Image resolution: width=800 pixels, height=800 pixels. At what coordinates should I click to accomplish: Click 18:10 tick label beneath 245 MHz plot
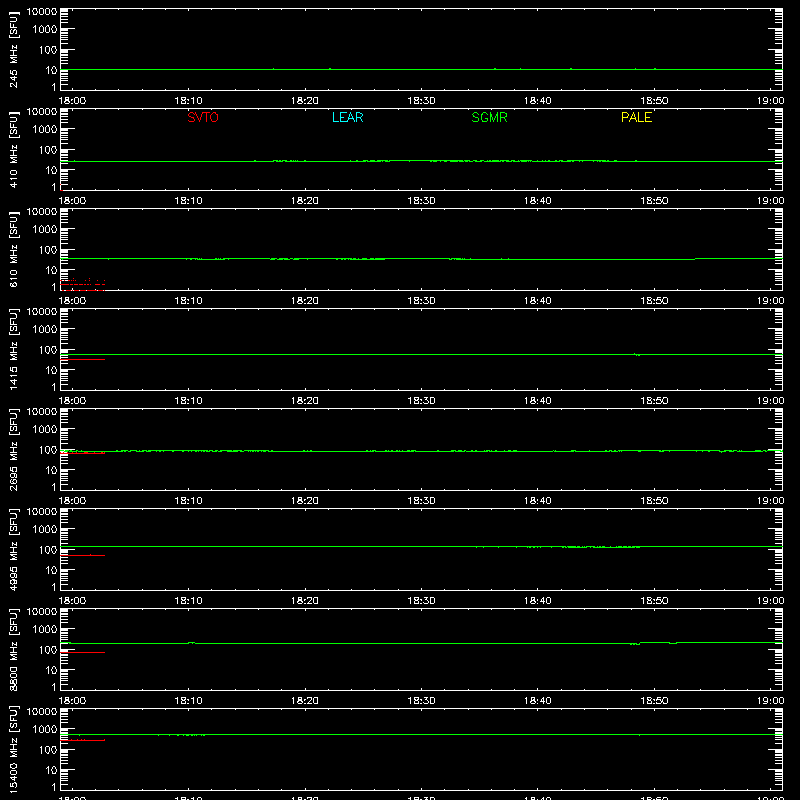tap(188, 101)
